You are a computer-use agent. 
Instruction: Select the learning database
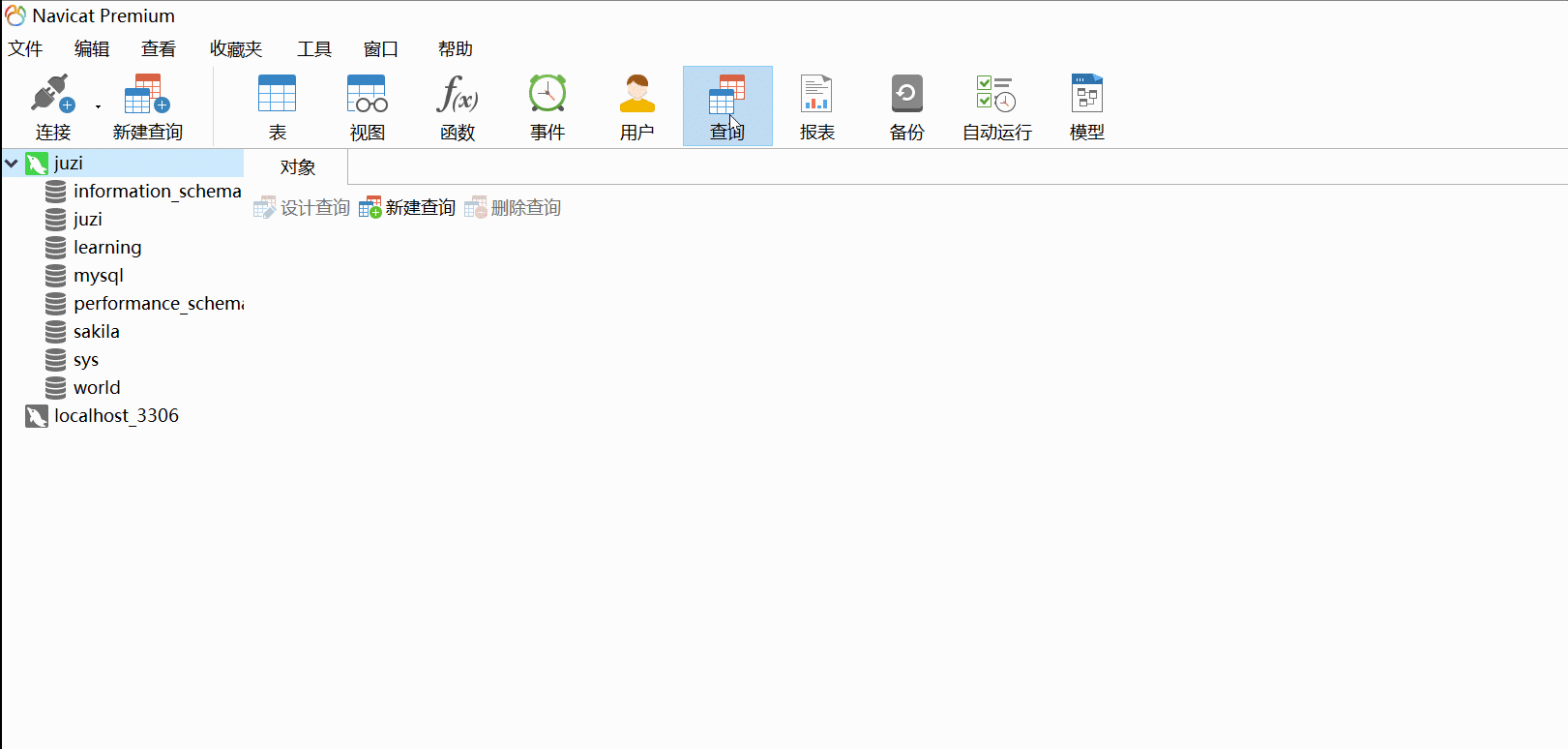point(107,248)
